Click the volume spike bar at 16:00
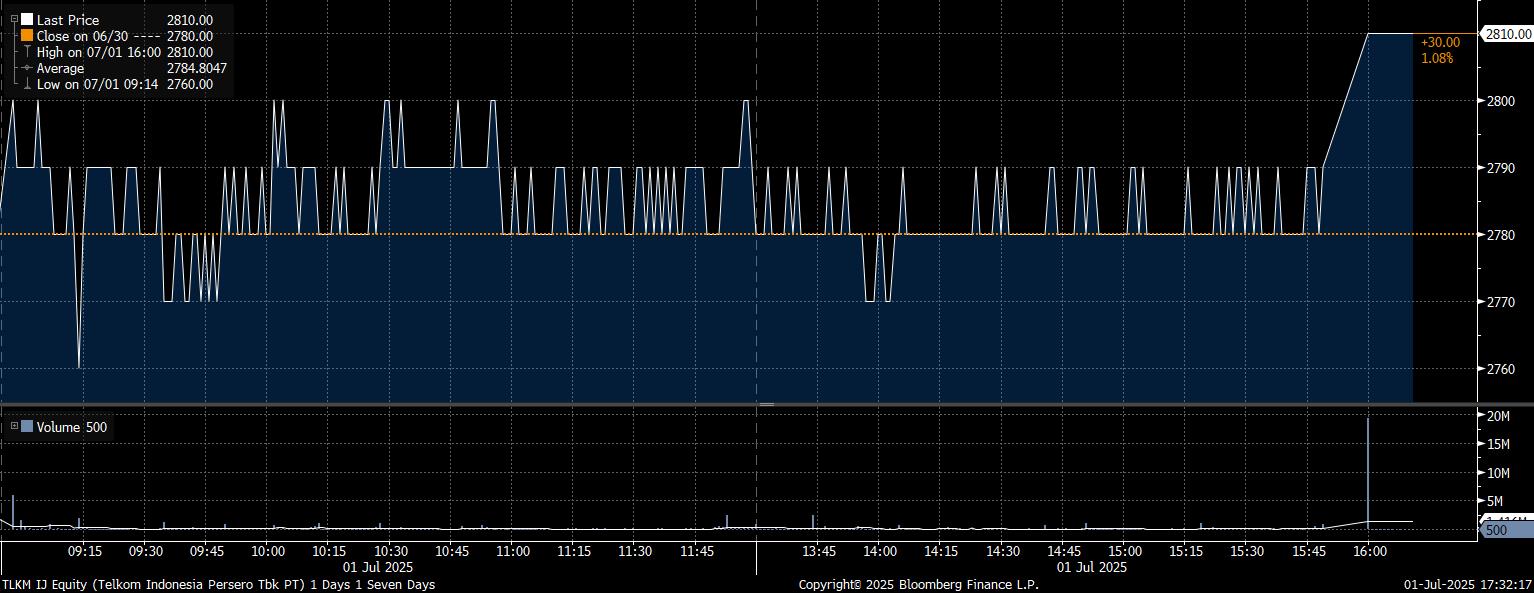1534x593 pixels. (1368, 470)
